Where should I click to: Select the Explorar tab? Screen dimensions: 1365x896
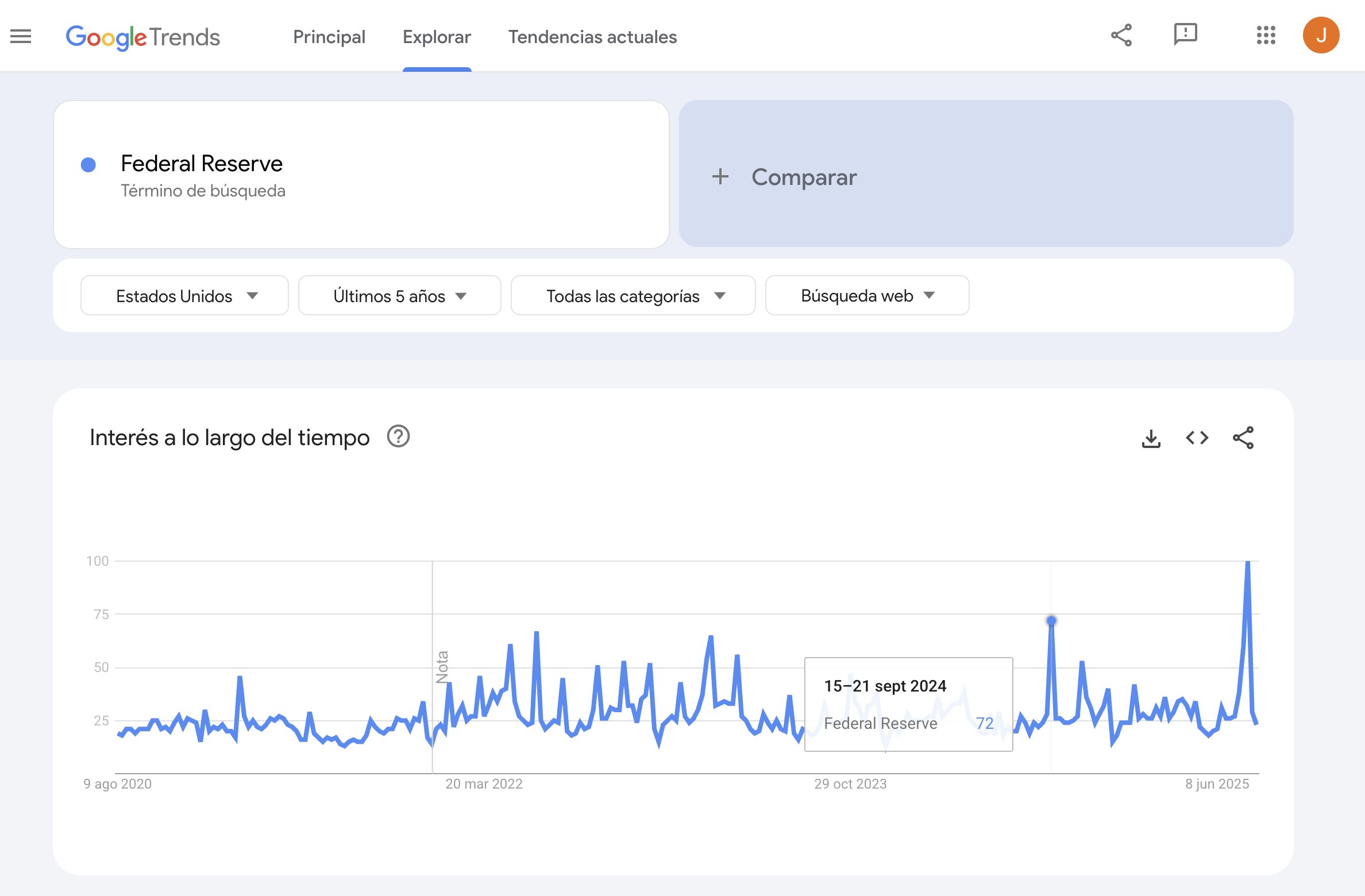point(437,37)
